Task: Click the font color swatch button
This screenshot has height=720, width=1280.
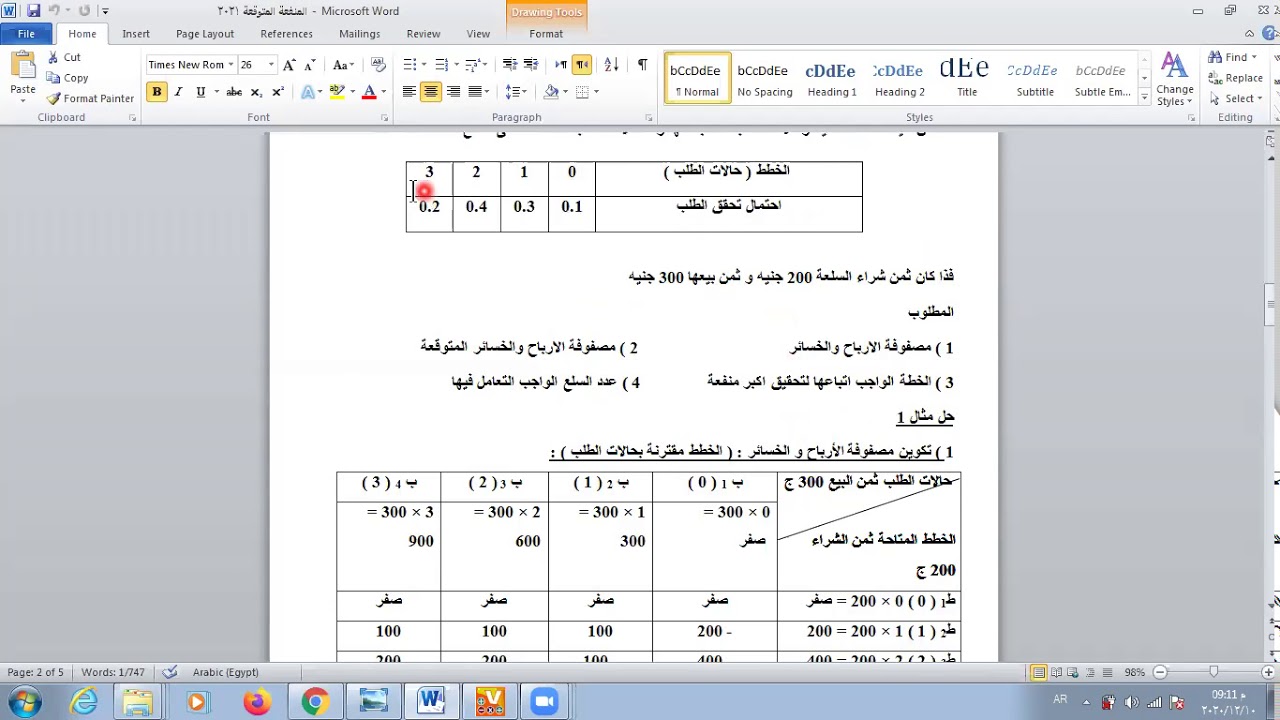Action: click(369, 92)
